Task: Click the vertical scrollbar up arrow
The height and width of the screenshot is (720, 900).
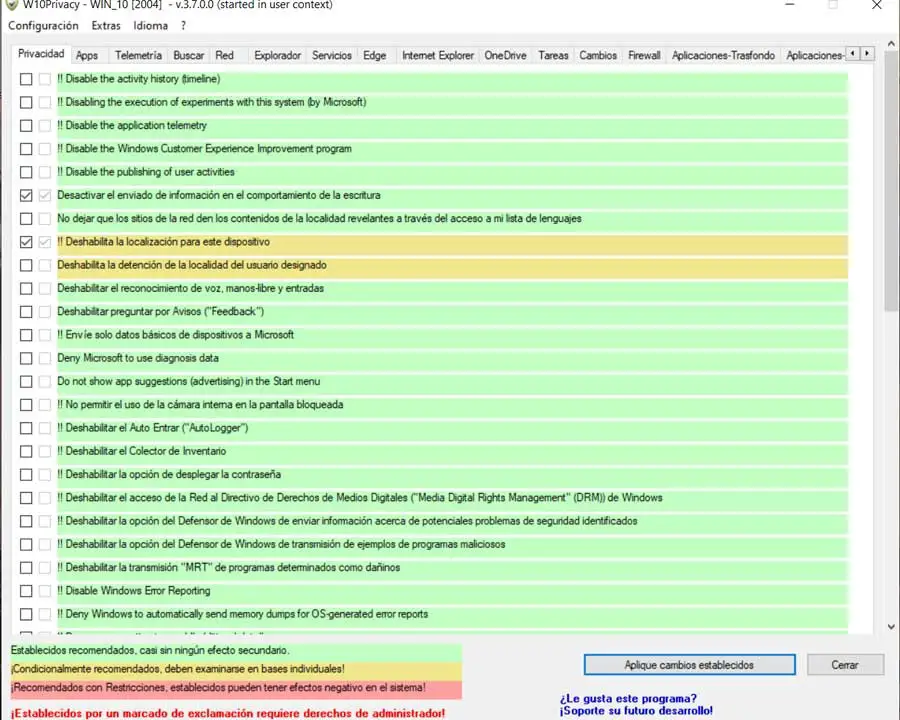Action: (x=891, y=44)
